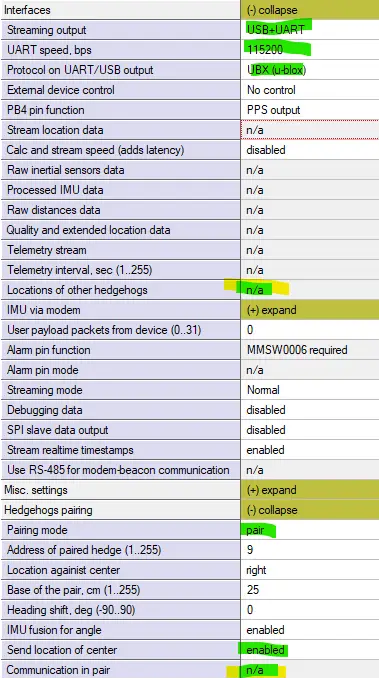This screenshot has height=679, width=379.
Task: Collapse the Hedgehogs pairing section
Action: [x=310, y=510]
